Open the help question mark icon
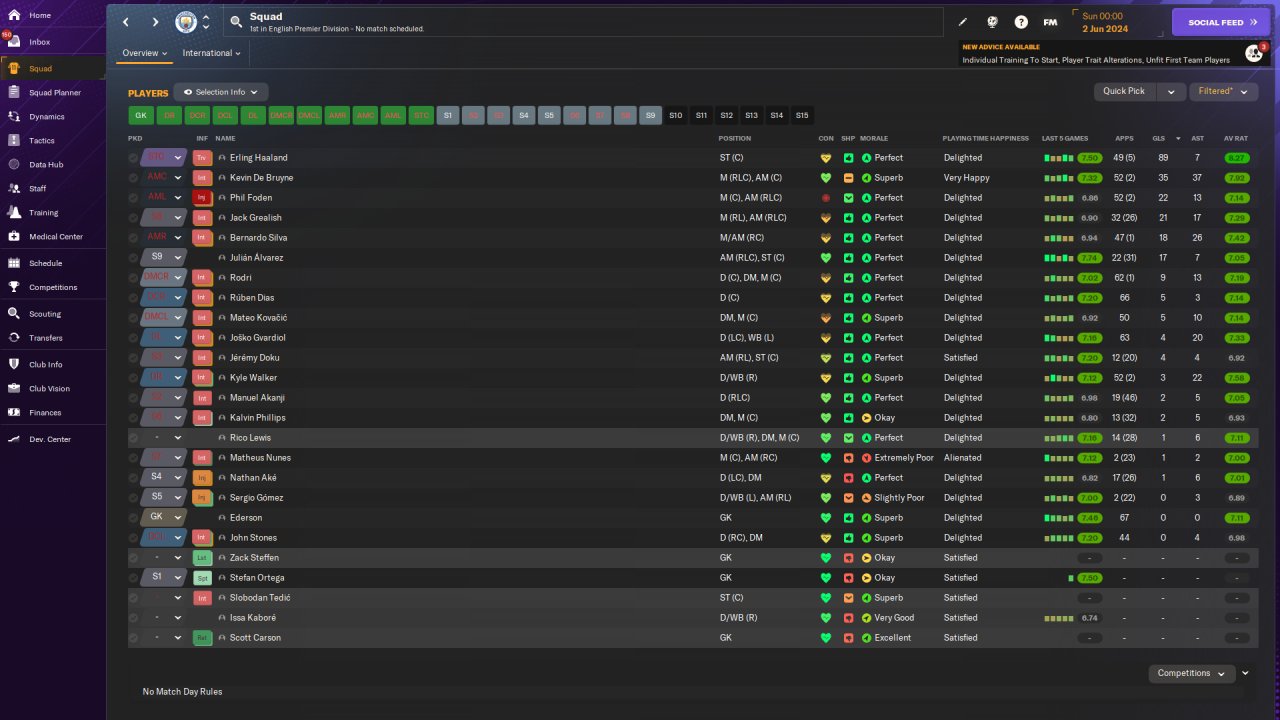The width and height of the screenshot is (1280, 720). click(x=1021, y=22)
